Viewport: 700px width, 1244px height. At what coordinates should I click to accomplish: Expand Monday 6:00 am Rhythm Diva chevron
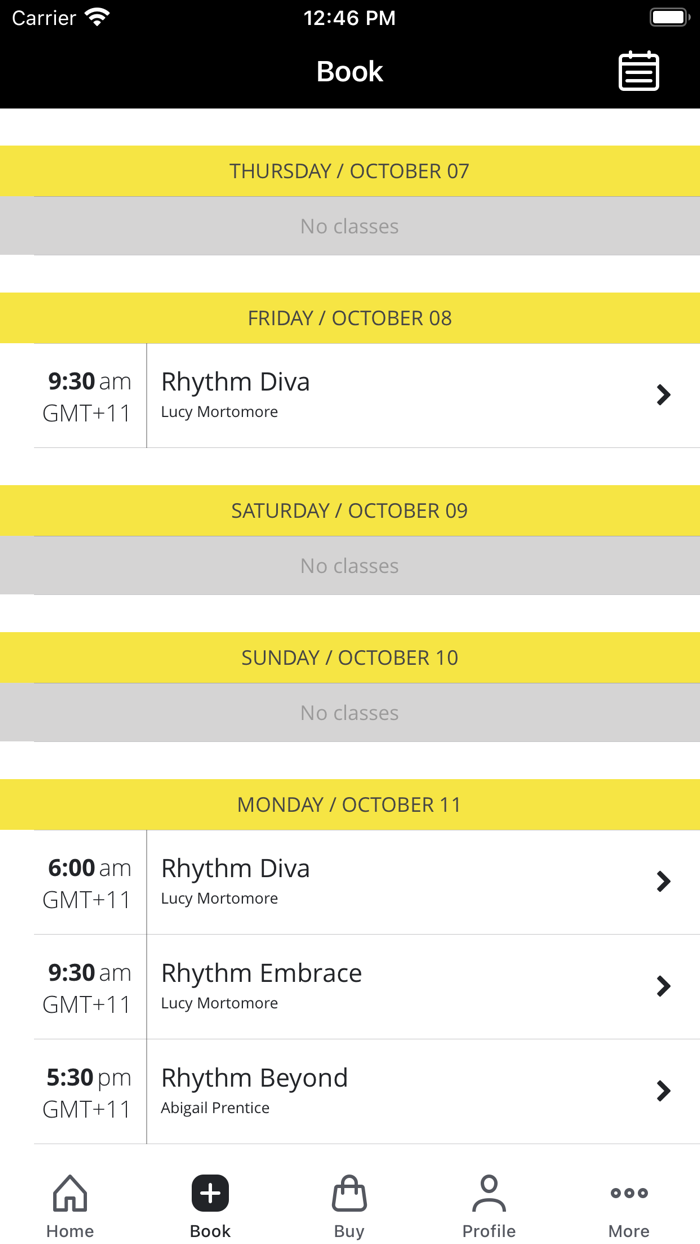(x=663, y=881)
